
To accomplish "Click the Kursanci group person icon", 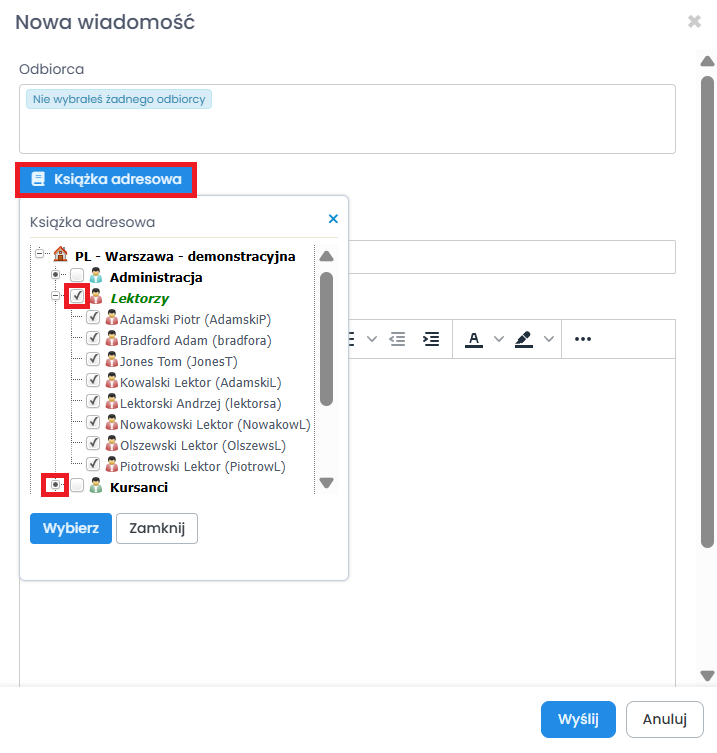I will [x=96, y=486].
